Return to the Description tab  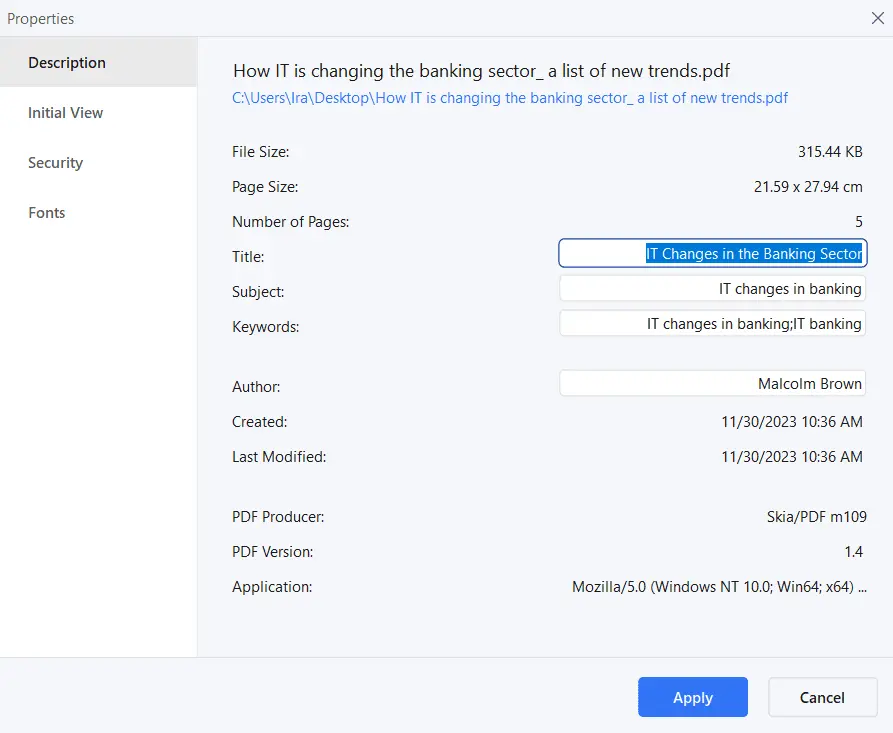click(66, 62)
